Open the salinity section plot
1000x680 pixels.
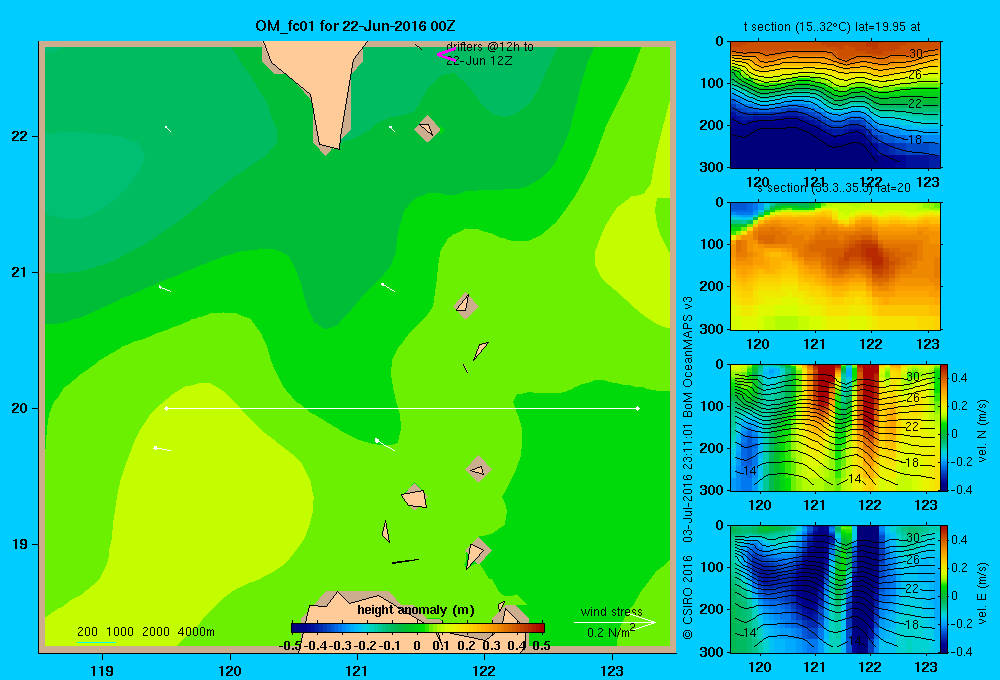835,266
